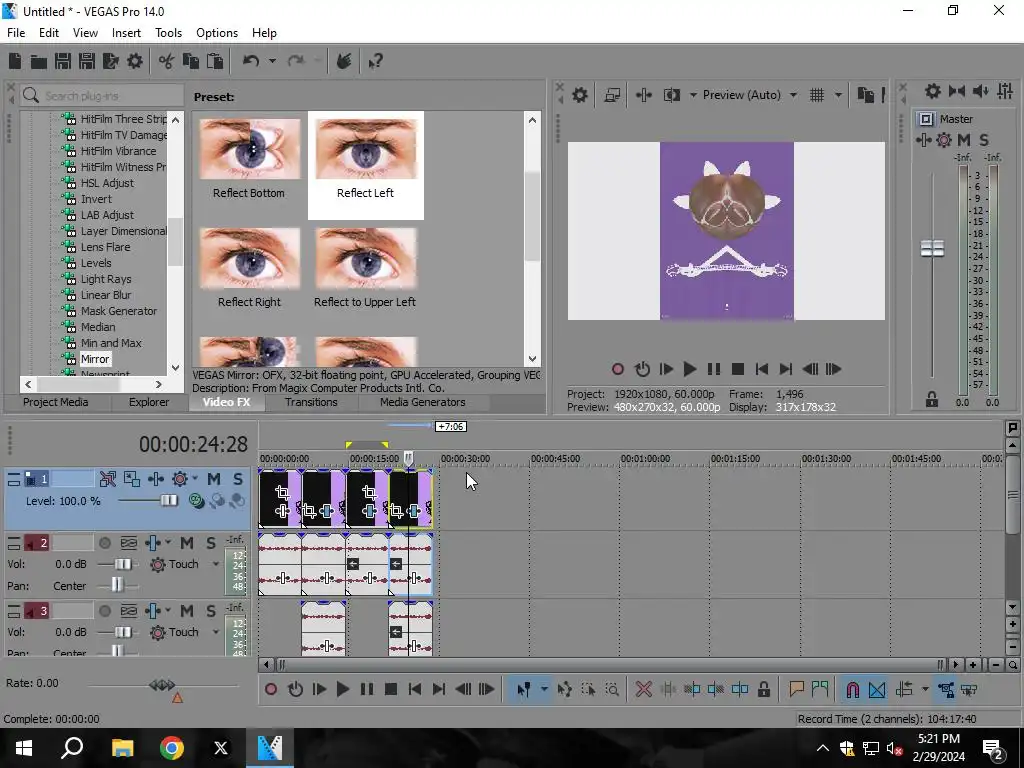Open track 3 Touch automation mode dropdown

(216, 632)
